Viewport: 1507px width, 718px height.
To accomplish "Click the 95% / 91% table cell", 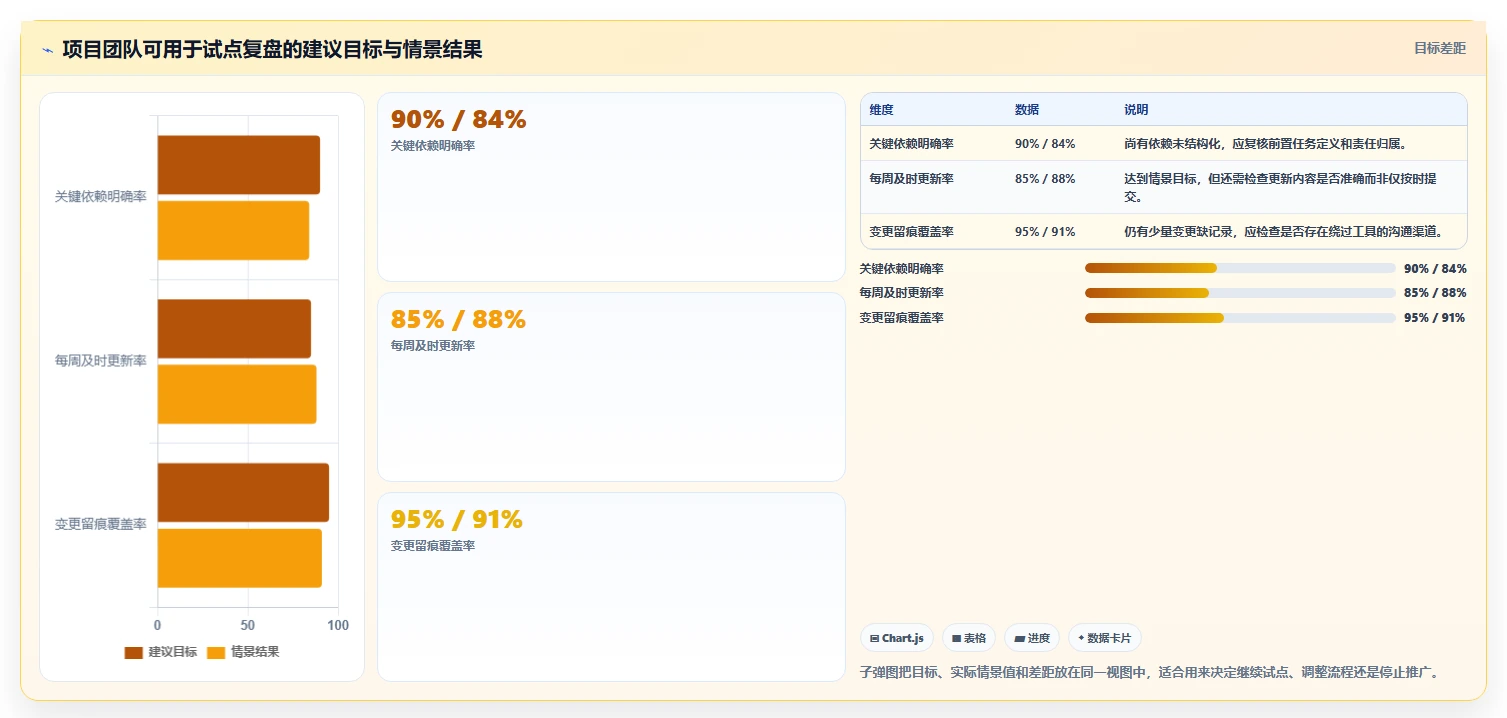I will (x=1045, y=232).
